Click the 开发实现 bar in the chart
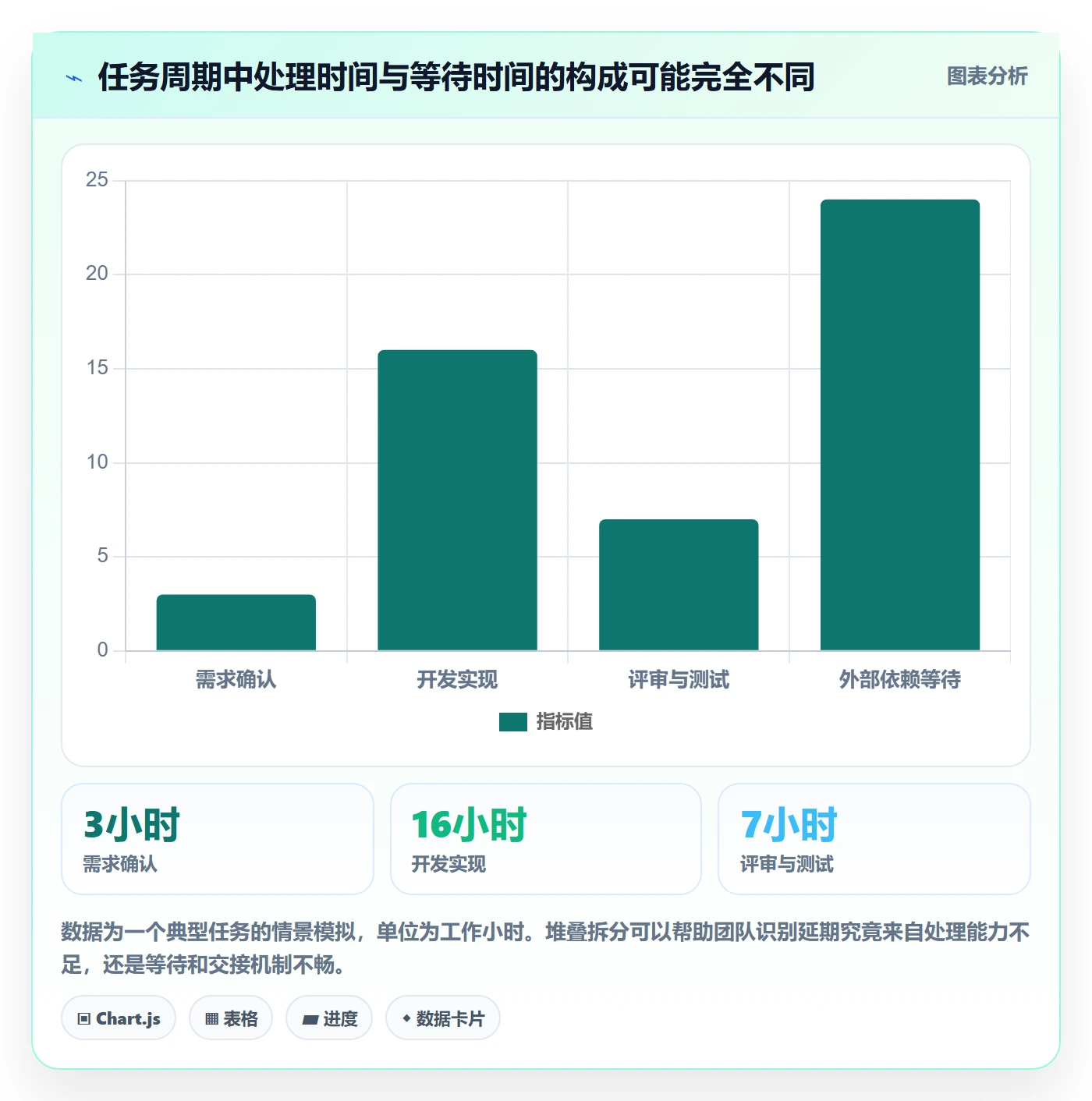The height and width of the screenshot is (1101, 1092). [x=458, y=500]
